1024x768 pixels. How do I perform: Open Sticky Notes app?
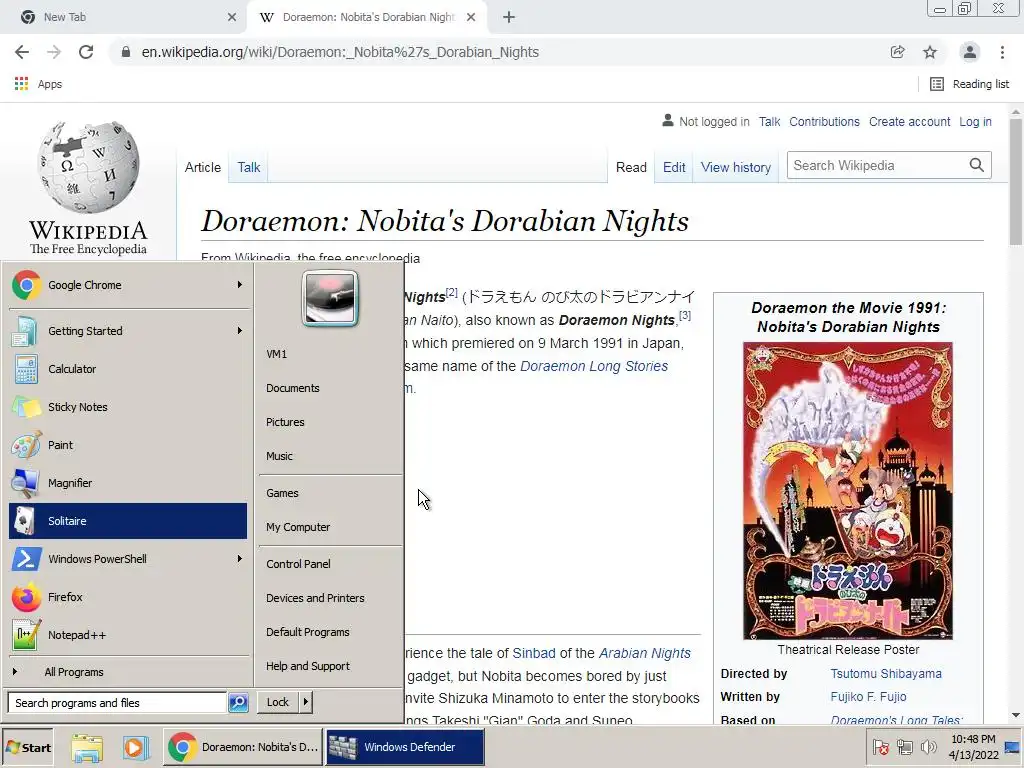tap(128, 407)
